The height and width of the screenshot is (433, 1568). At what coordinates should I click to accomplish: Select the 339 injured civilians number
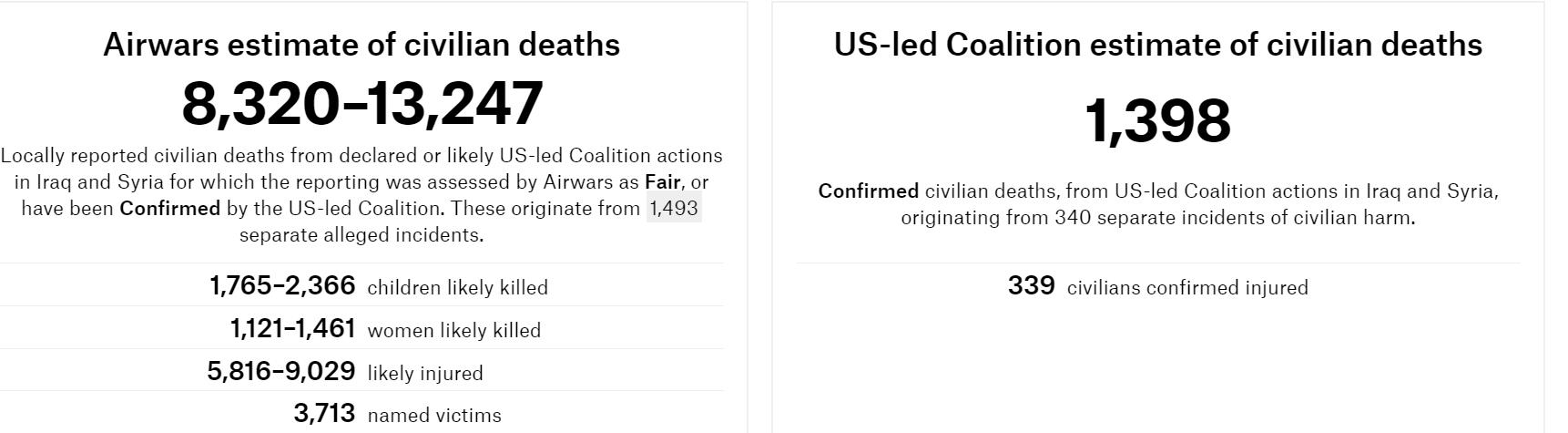click(x=1031, y=286)
